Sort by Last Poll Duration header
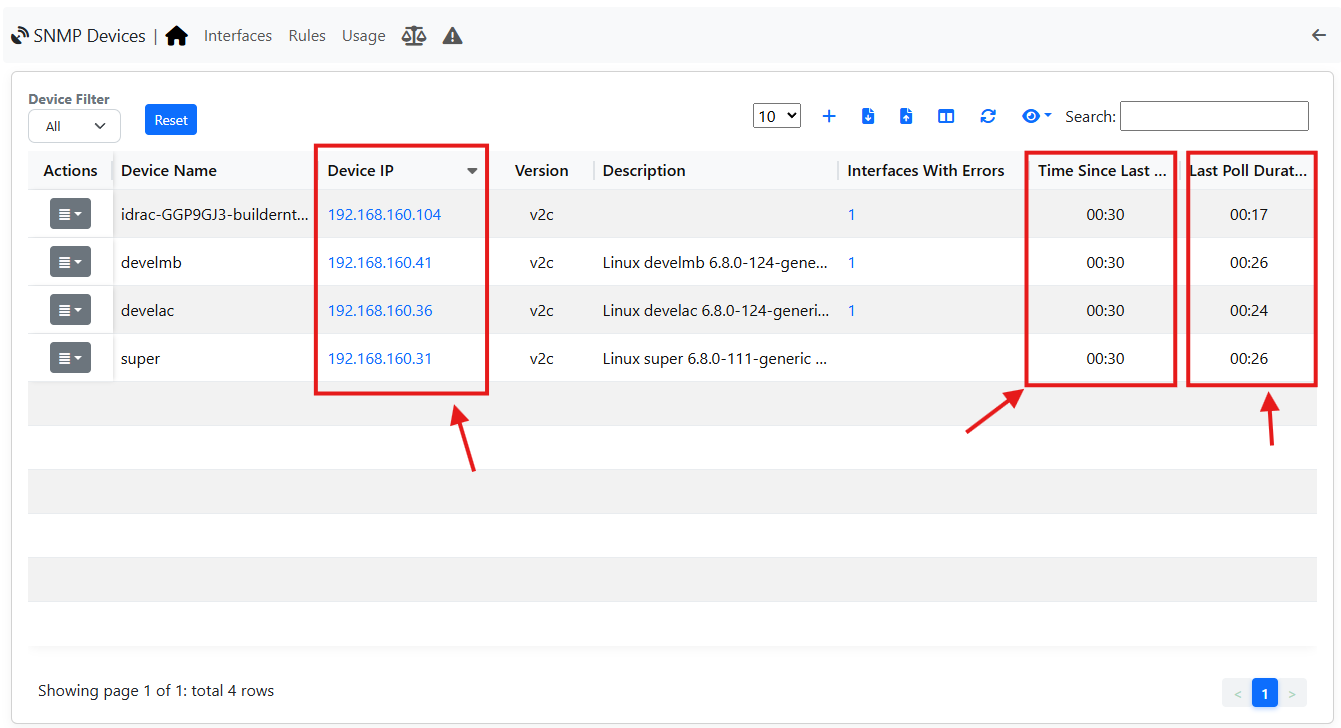 coord(1248,171)
